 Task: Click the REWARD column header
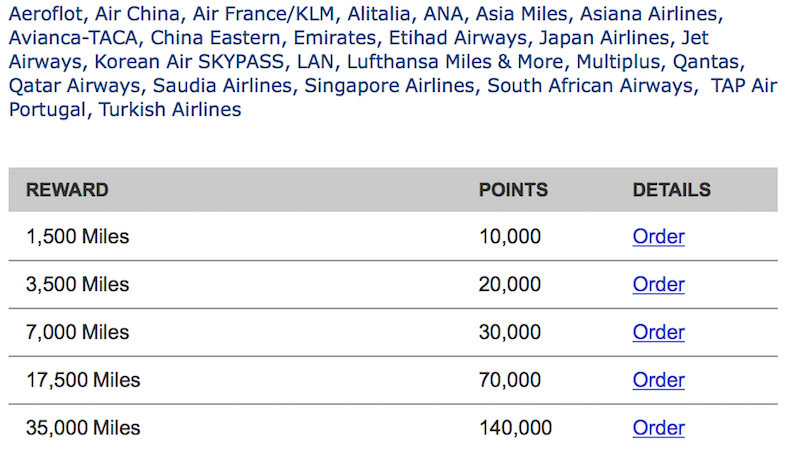[67, 190]
